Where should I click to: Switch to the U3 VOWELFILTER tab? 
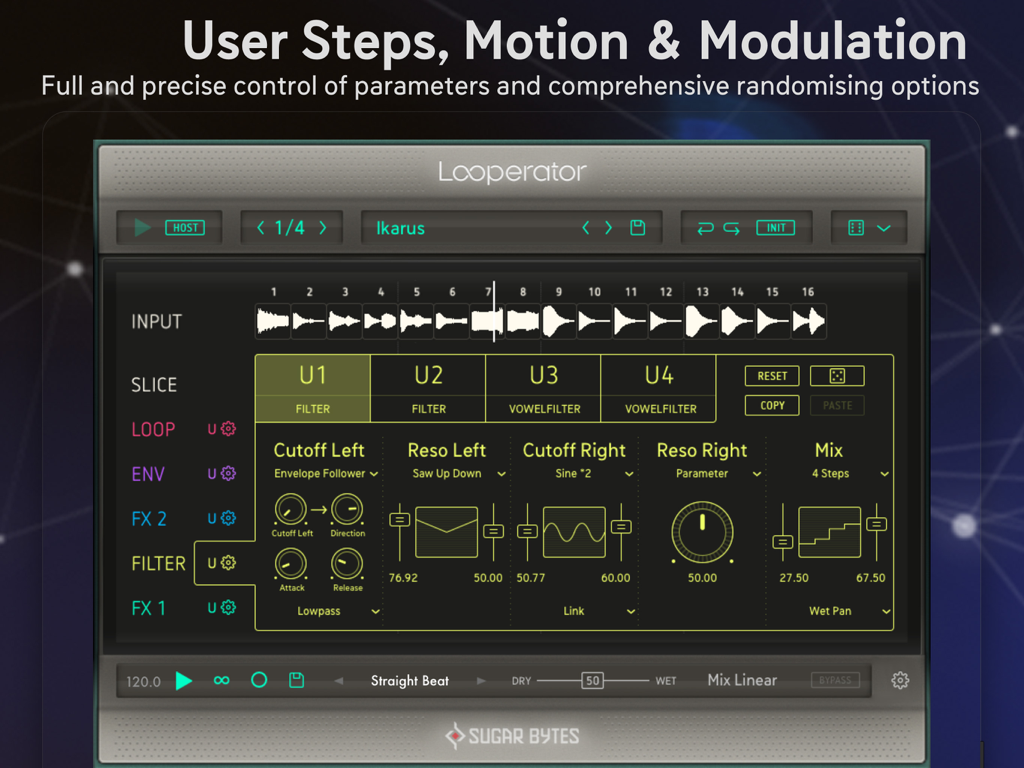tap(543, 389)
